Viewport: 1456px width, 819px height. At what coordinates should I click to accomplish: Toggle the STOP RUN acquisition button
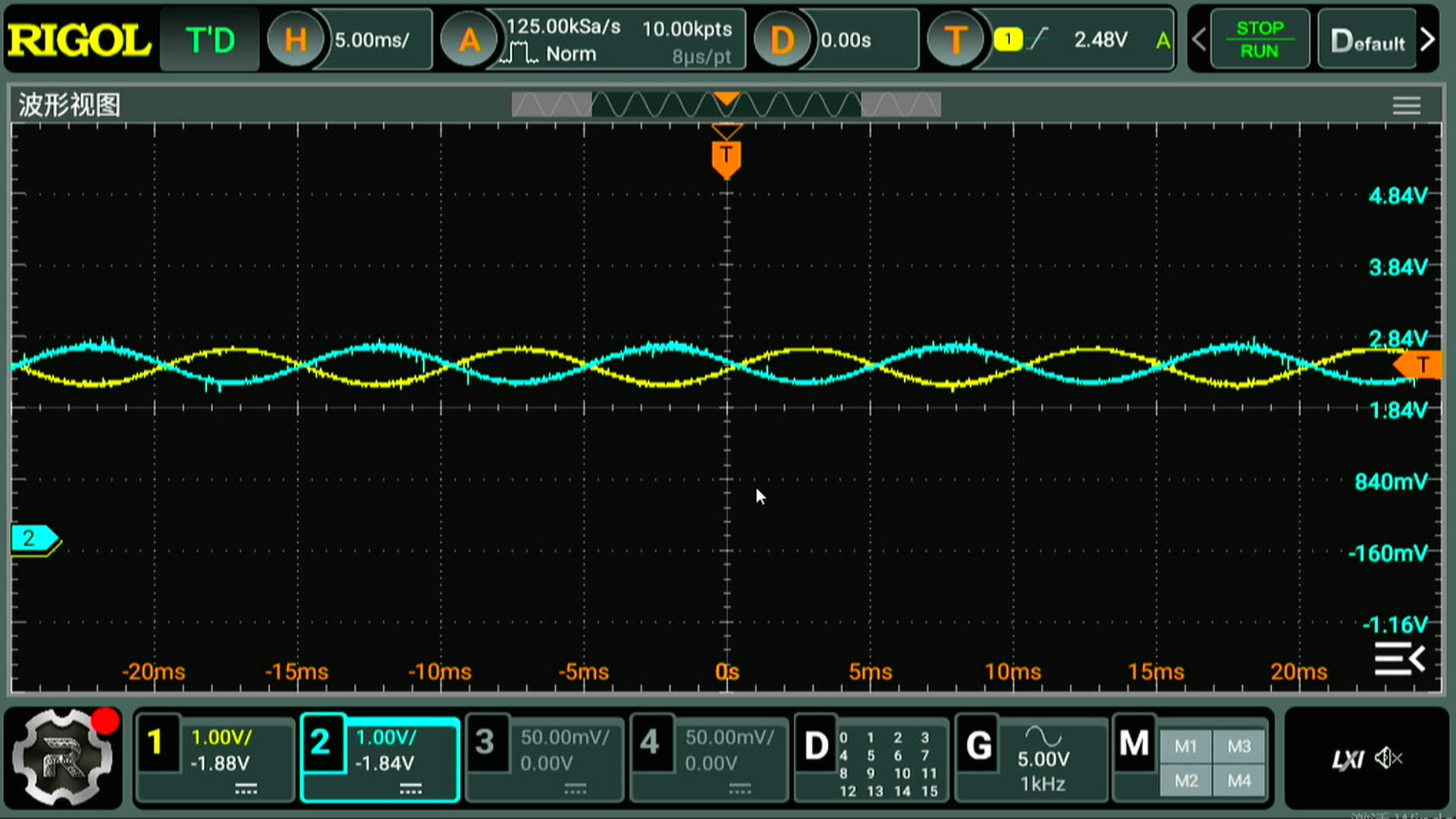click(1259, 39)
